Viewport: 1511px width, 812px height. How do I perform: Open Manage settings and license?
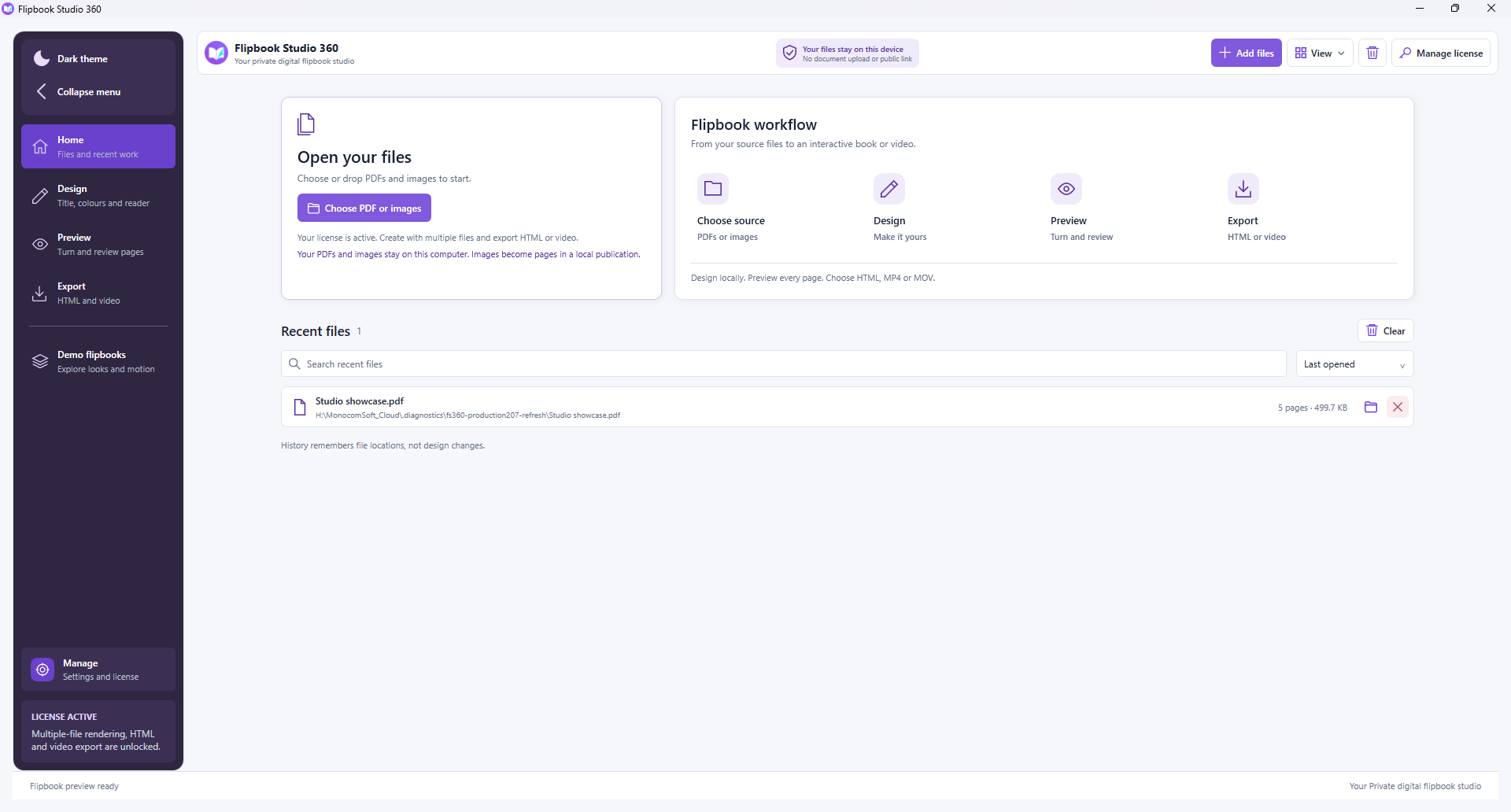98,670
